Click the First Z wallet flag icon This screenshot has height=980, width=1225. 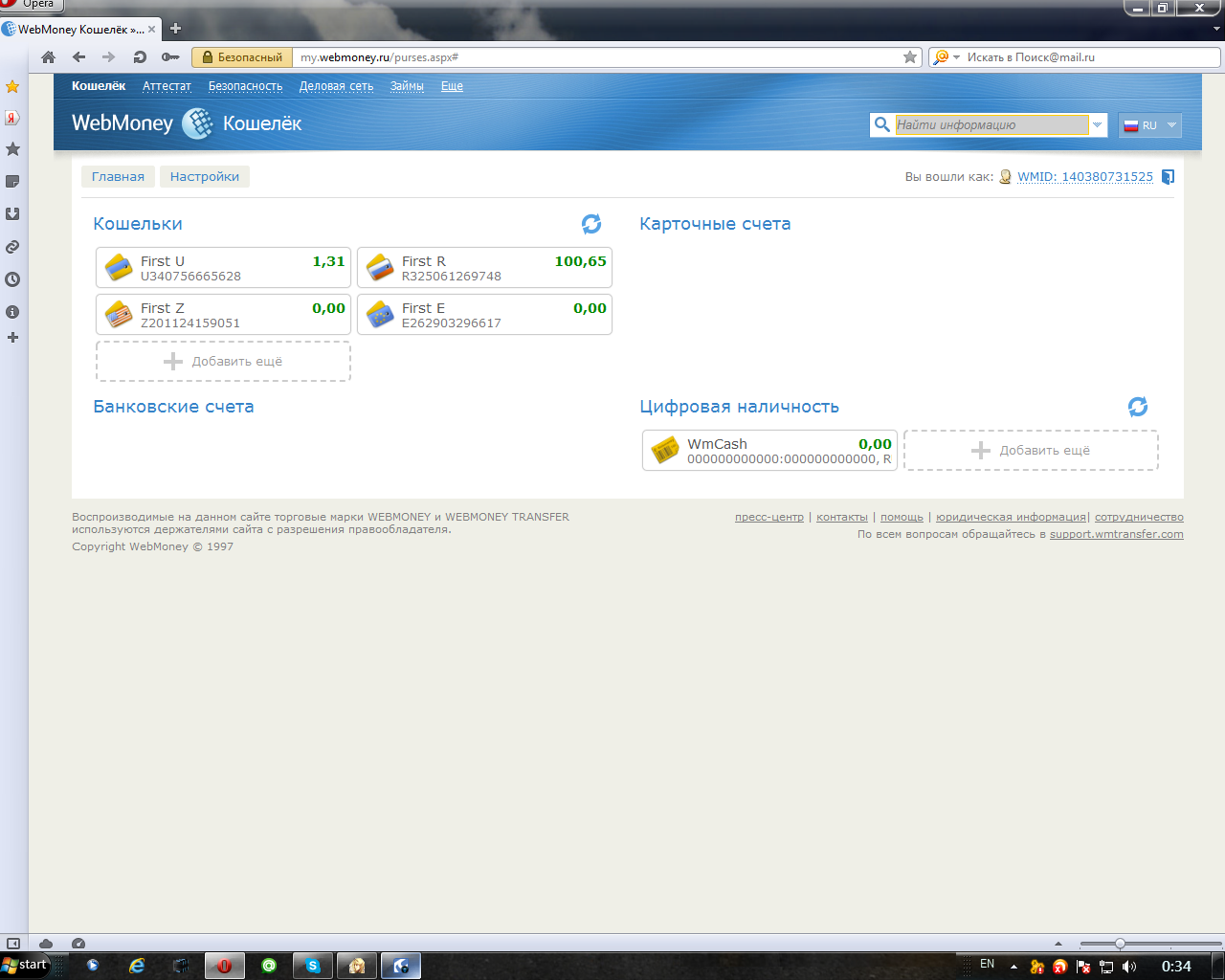click(119, 314)
